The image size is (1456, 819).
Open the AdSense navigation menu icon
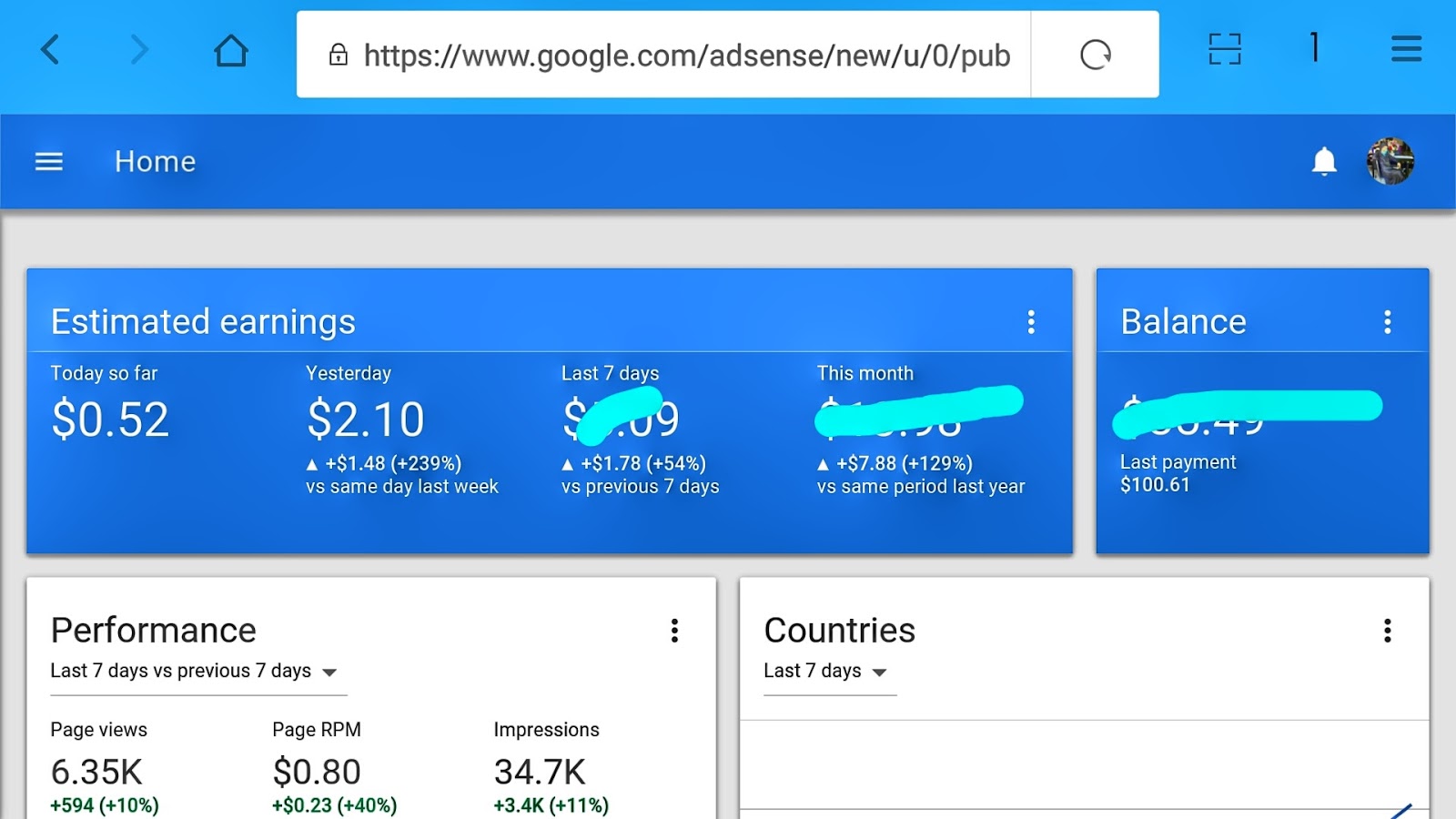[49, 162]
